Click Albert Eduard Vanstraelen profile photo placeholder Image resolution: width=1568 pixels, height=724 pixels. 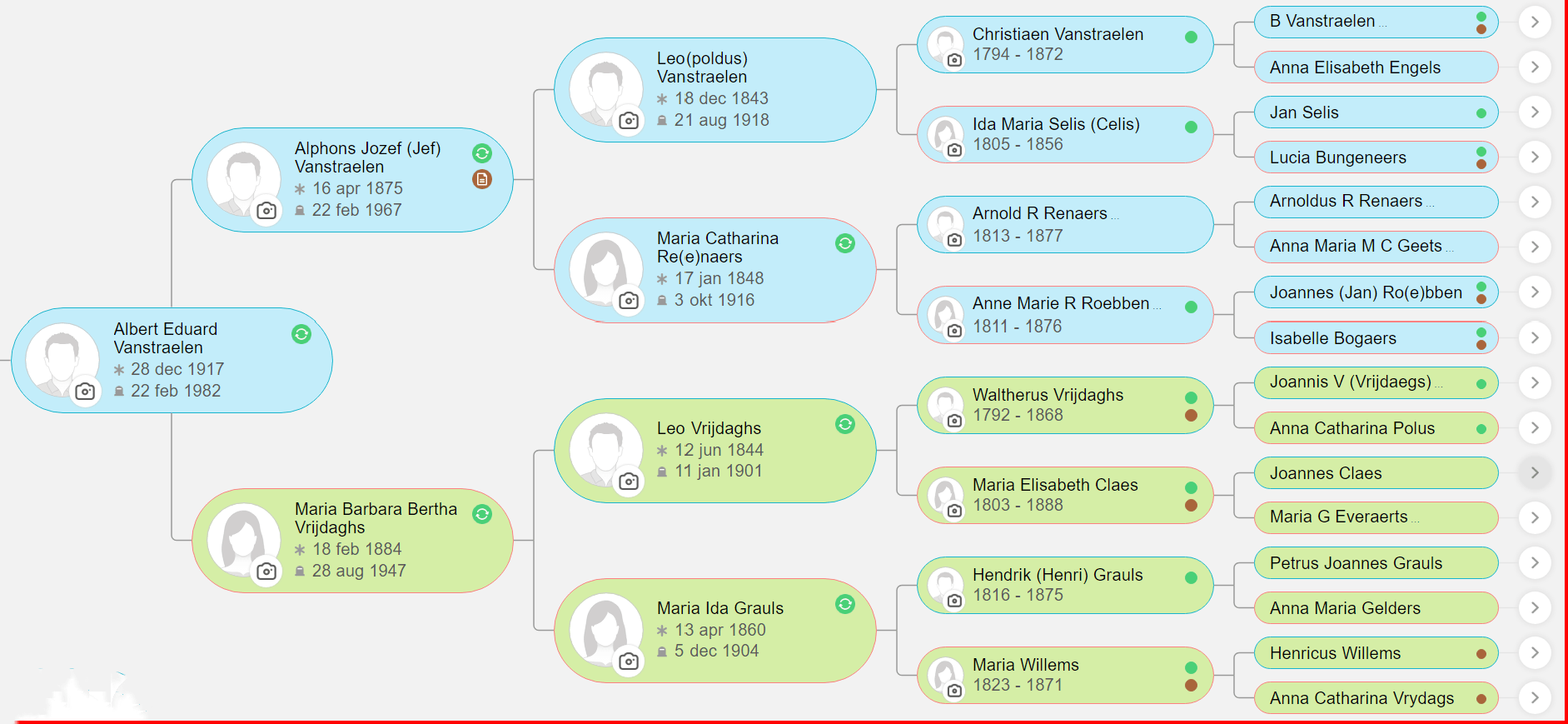(62, 360)
